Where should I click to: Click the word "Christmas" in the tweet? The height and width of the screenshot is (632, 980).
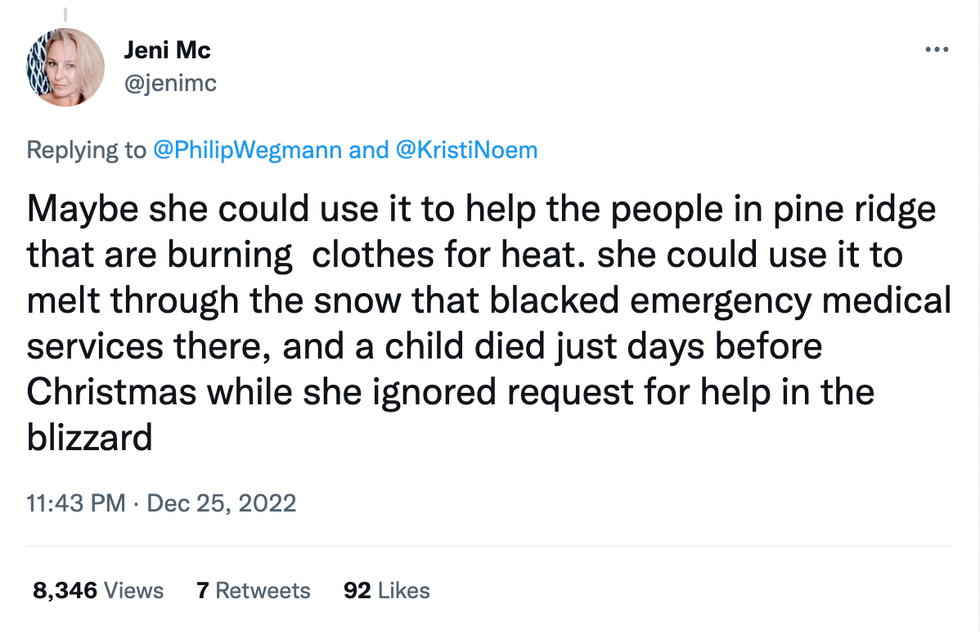tap(112, 391)
